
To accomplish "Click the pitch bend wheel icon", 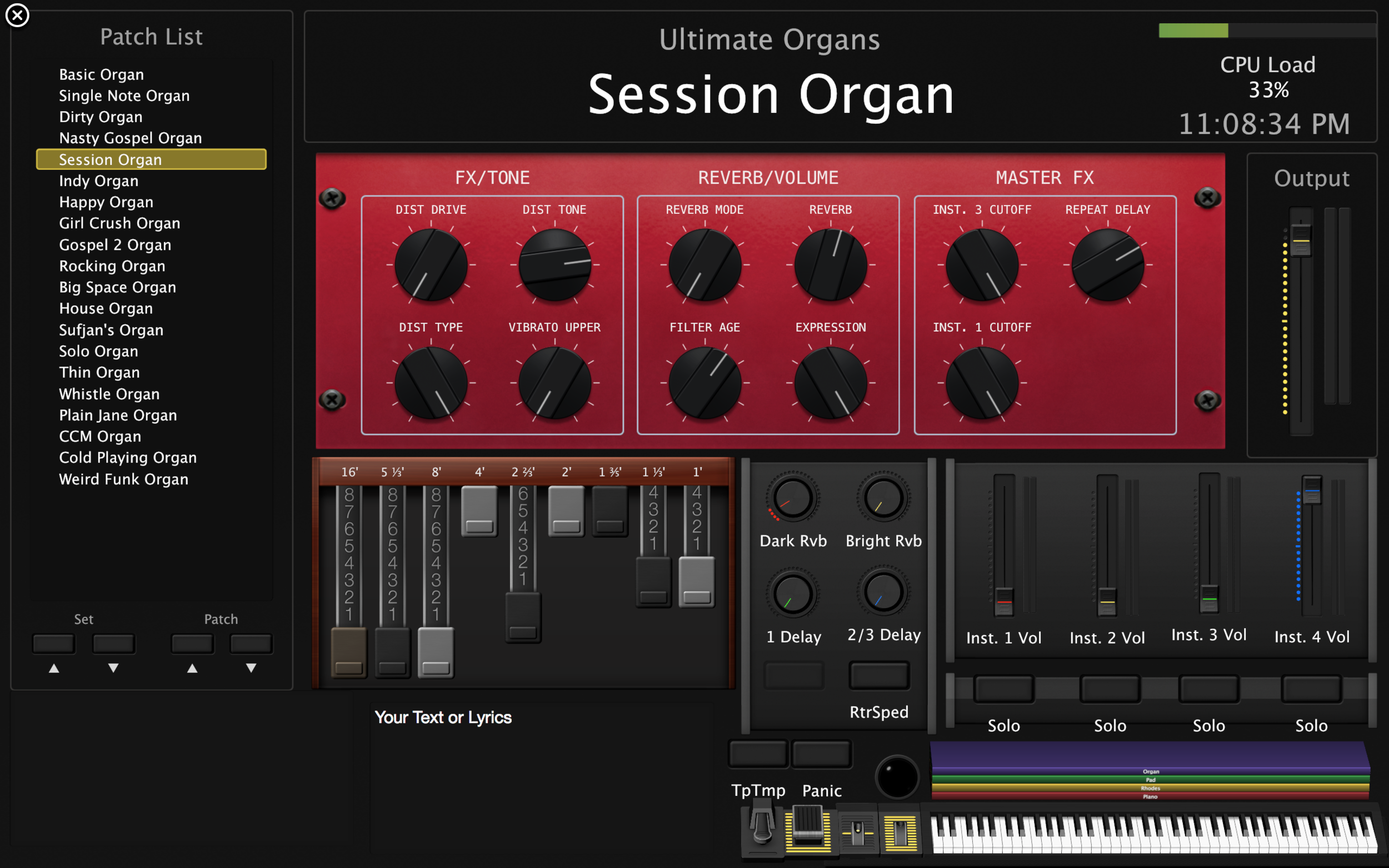I will 857,832.
